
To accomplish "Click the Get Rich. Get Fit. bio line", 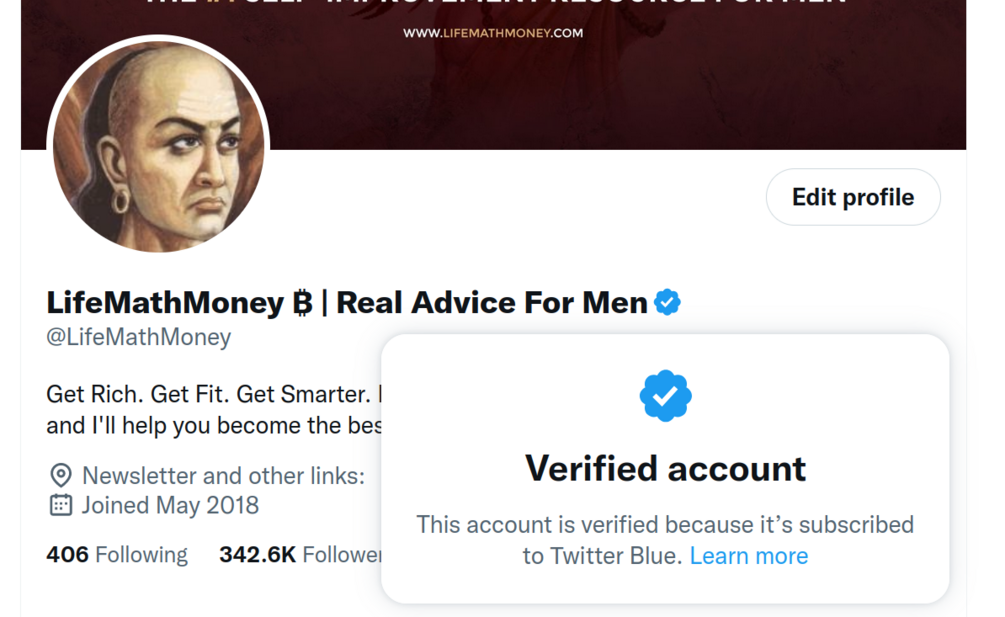I will 214,394.
